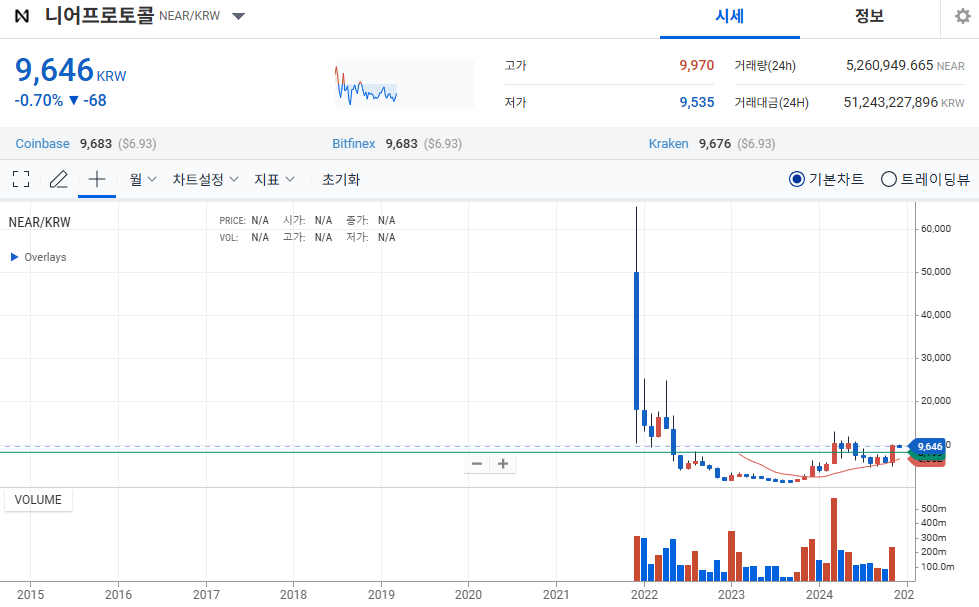Click the 2022 label on time axis
The image size is (979, 607).
(x=644, y=594)
